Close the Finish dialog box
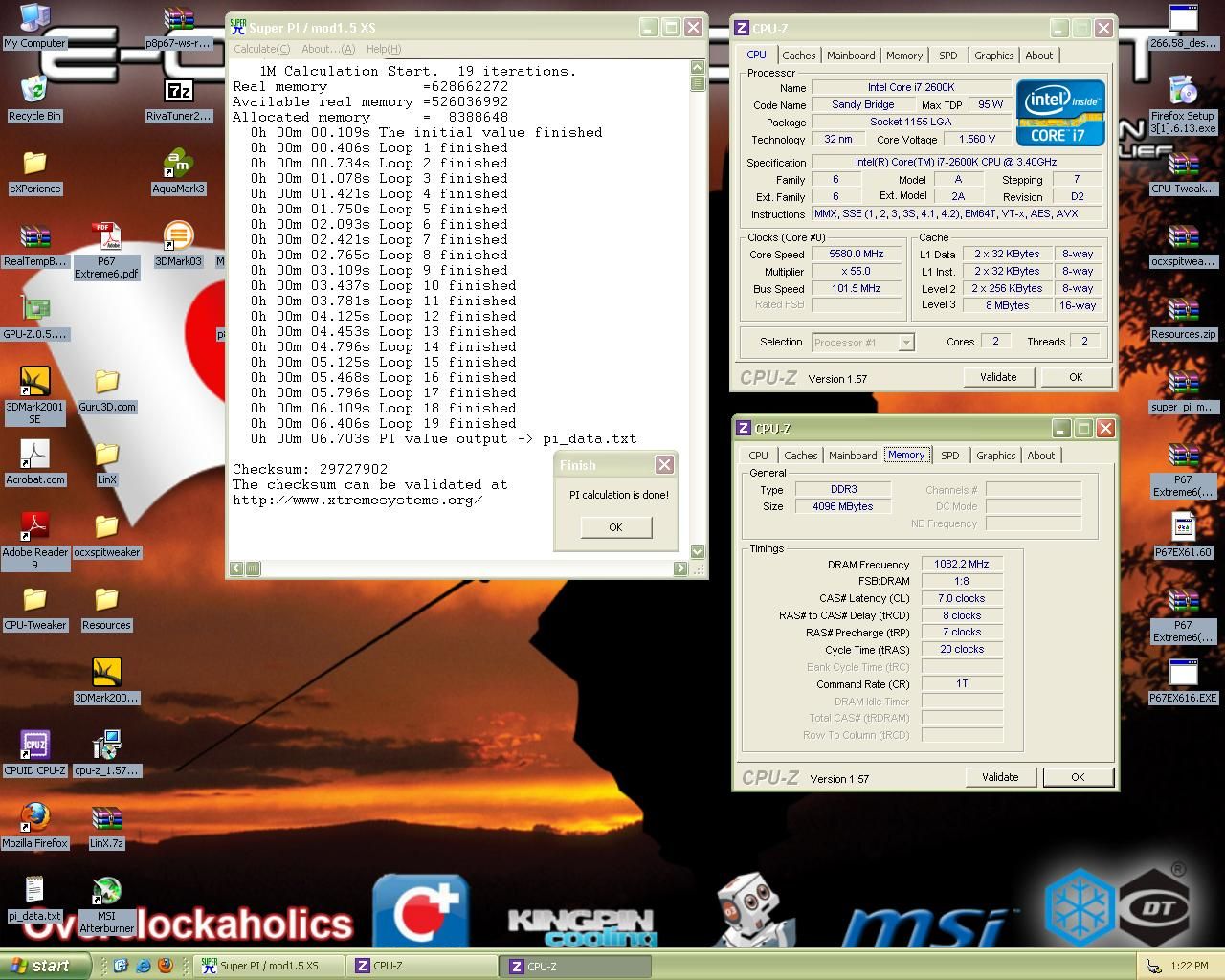 tap(664, 465)
